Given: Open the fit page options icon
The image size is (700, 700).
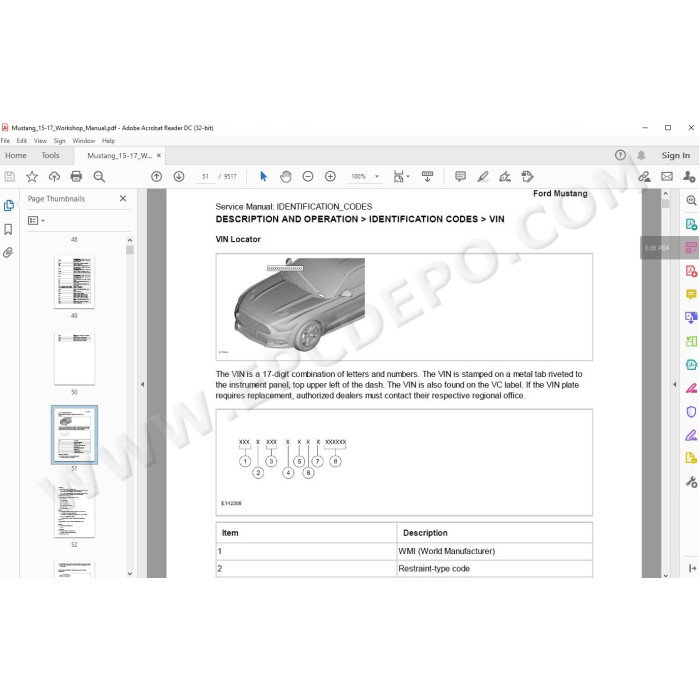Looking at the screenshot, I should (x=401, y=177).
